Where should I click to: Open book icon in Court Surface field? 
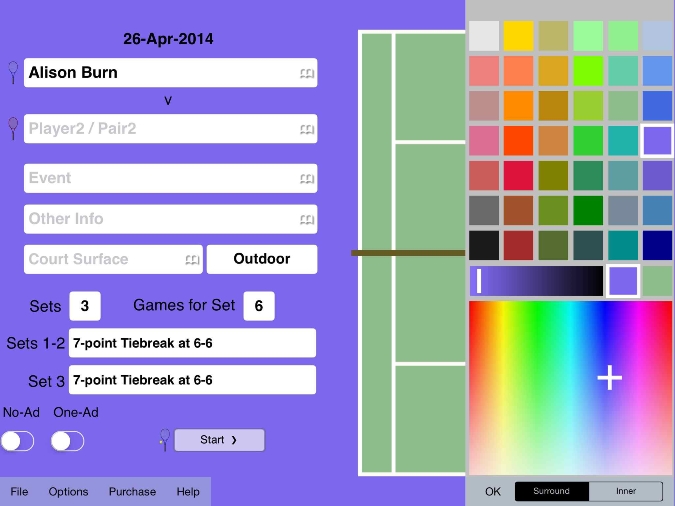192,260
